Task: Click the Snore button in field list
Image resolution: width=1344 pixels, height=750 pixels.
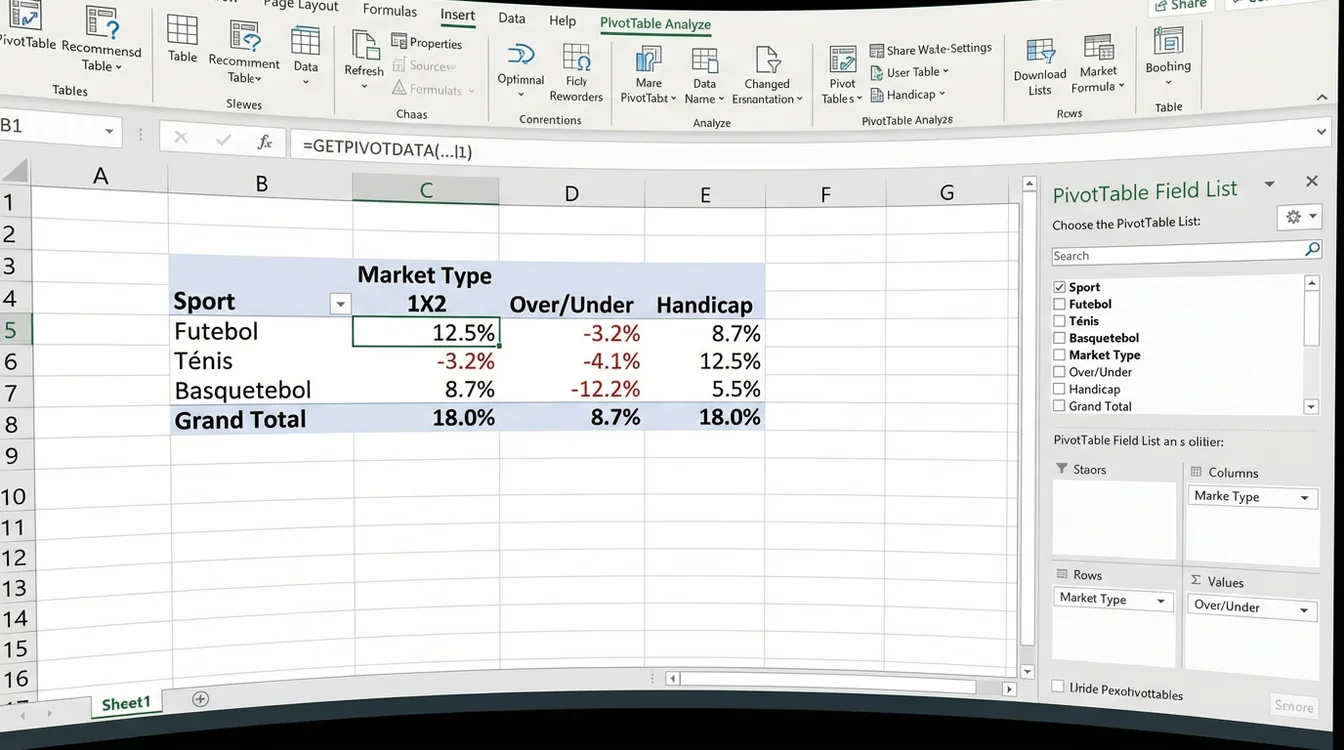Action: [1294, 706]
